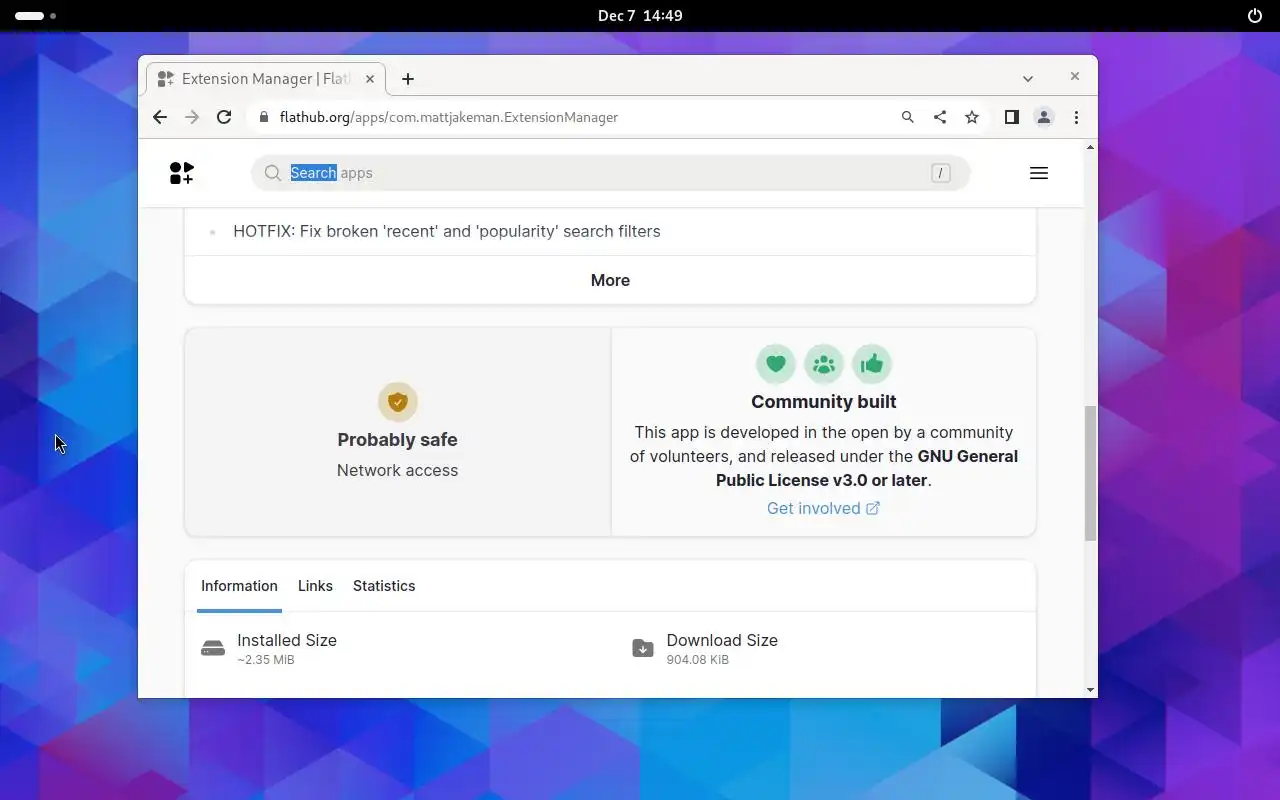
Task: Close the Extension Manager tab
Action: 370,79
